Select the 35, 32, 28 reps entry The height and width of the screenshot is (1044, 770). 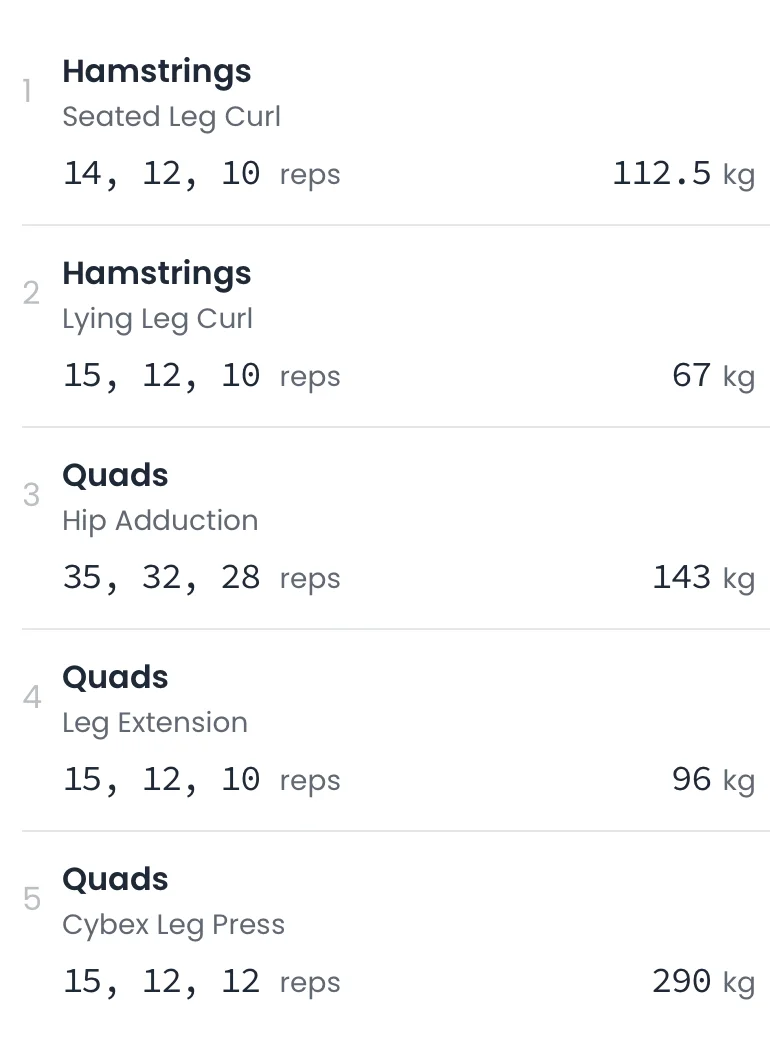click(201, 578)
